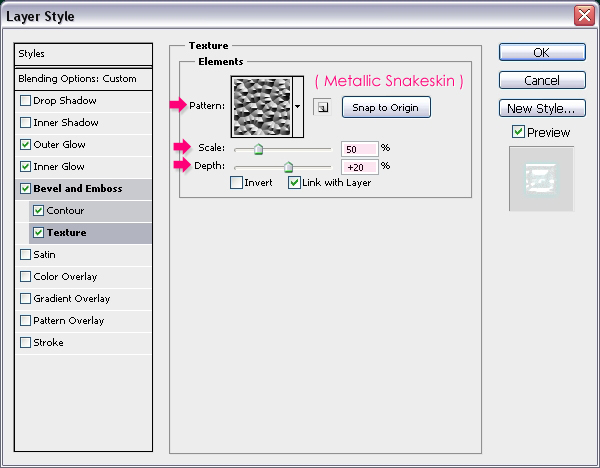600x468 pixels.
Task: Enable the Drop Shadow checkbox
Action: (25, 101)
